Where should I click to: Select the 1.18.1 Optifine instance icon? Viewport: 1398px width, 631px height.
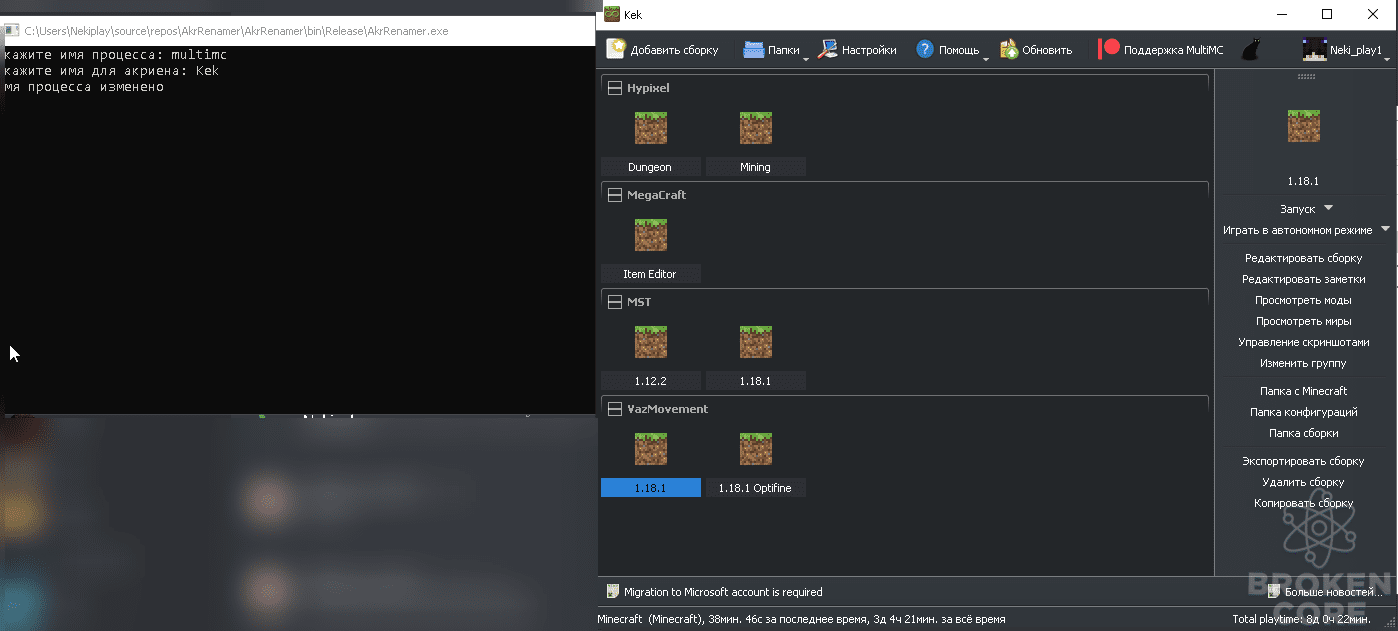point(756,449)
